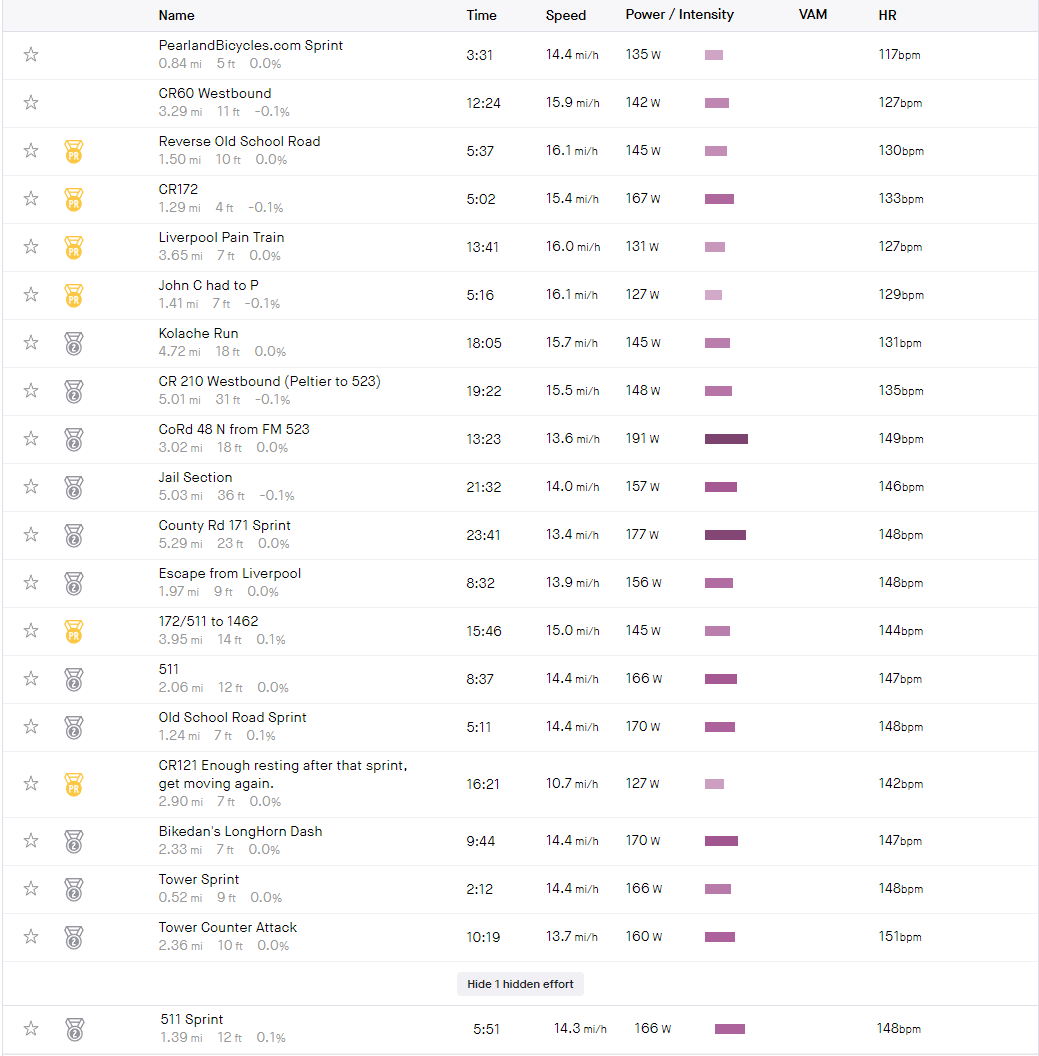1039x1056 pixels.
Task: Click PR badge for 172/511 to 1462
Action: point(73,631)
